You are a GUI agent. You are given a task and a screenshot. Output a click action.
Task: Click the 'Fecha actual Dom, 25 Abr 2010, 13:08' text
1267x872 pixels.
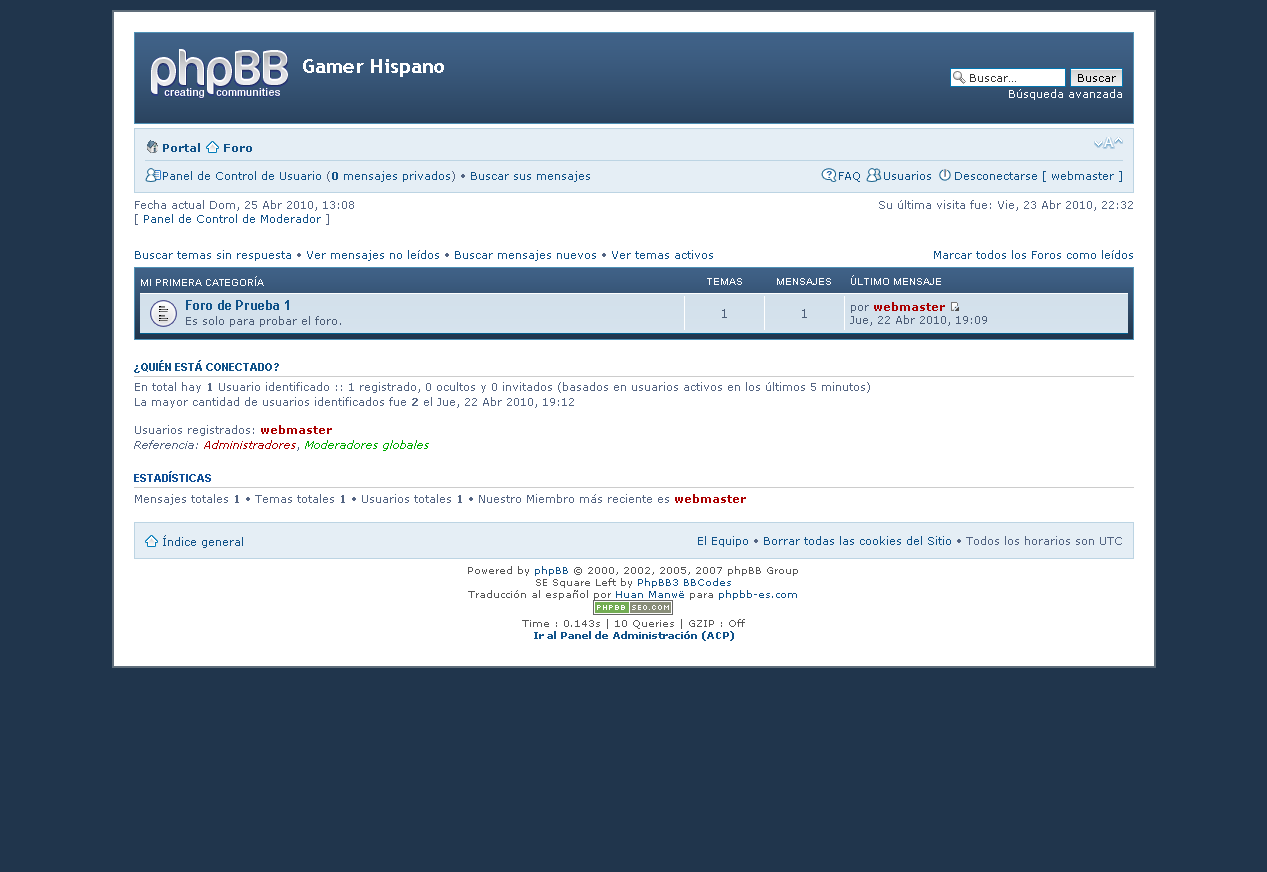244,205
